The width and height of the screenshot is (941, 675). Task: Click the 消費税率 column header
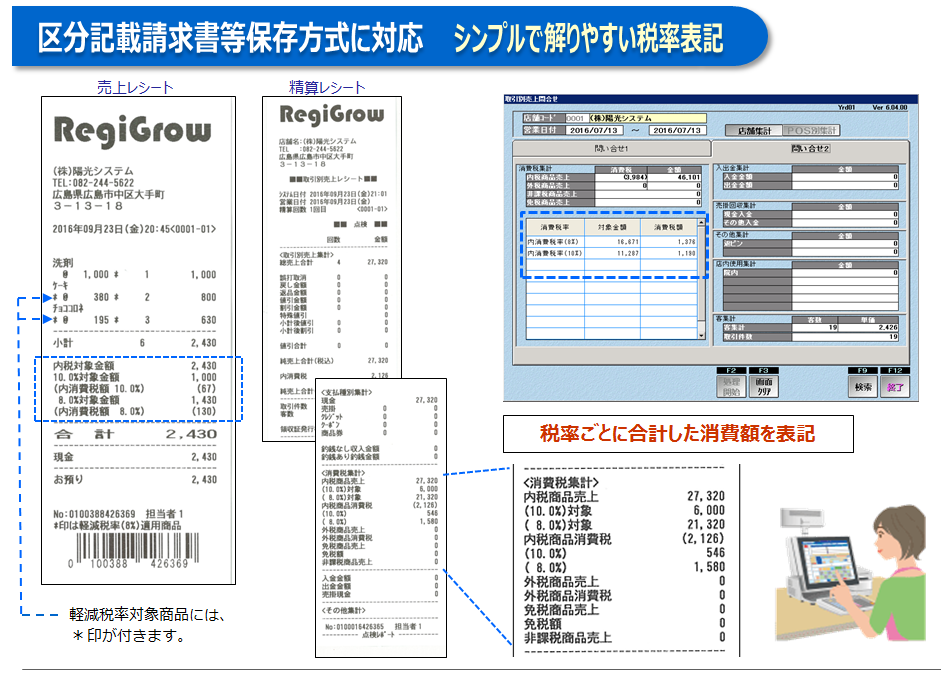click(x=555, y=227)
